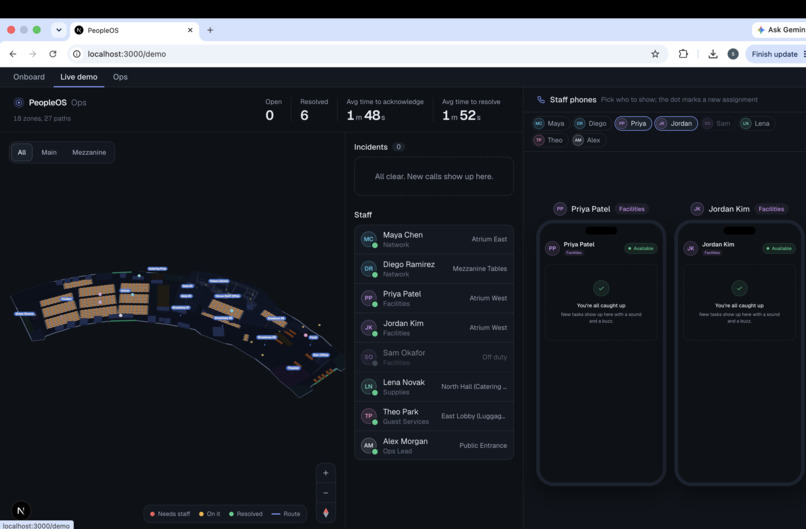Click the Staff phones handset icon
The width and height of the screenshot is (806, 529).
(x=541, y=100)
